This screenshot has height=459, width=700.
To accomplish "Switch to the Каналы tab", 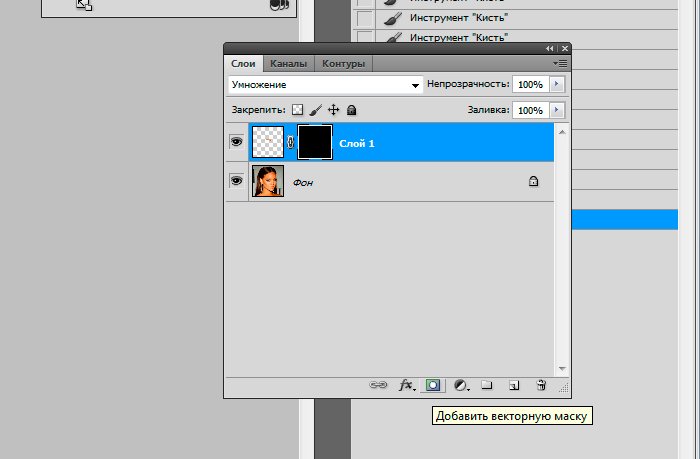I will point(288,64).
